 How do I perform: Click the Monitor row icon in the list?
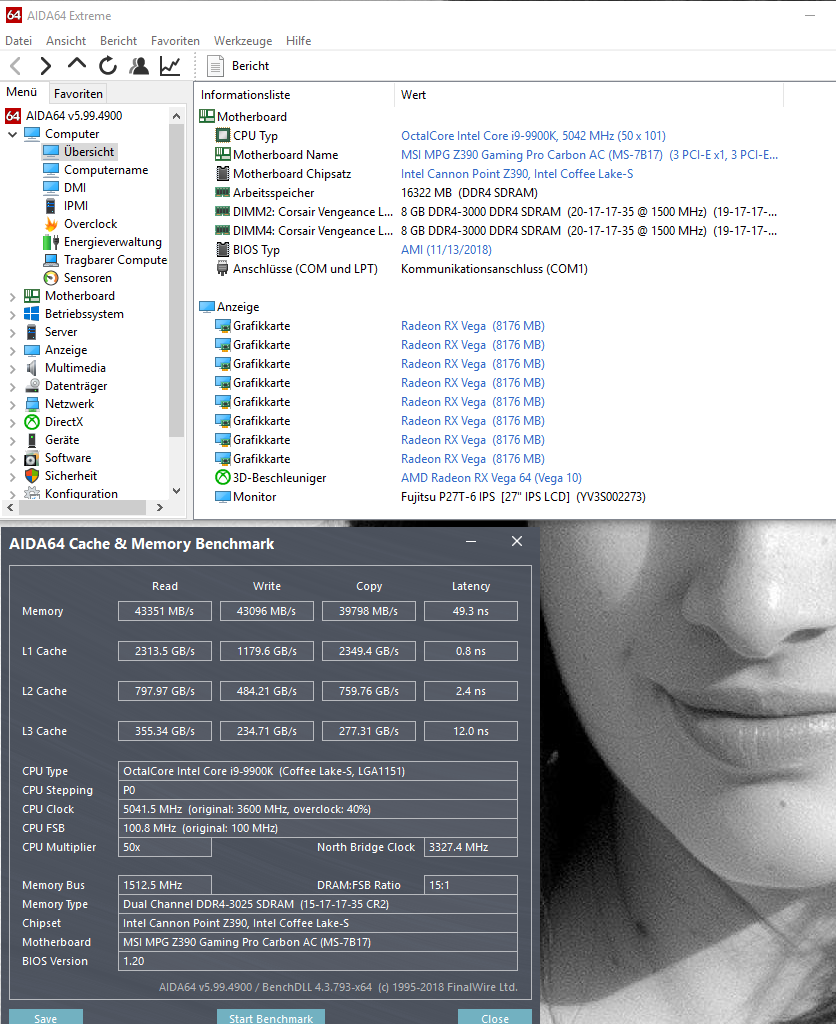click(223, 496)
